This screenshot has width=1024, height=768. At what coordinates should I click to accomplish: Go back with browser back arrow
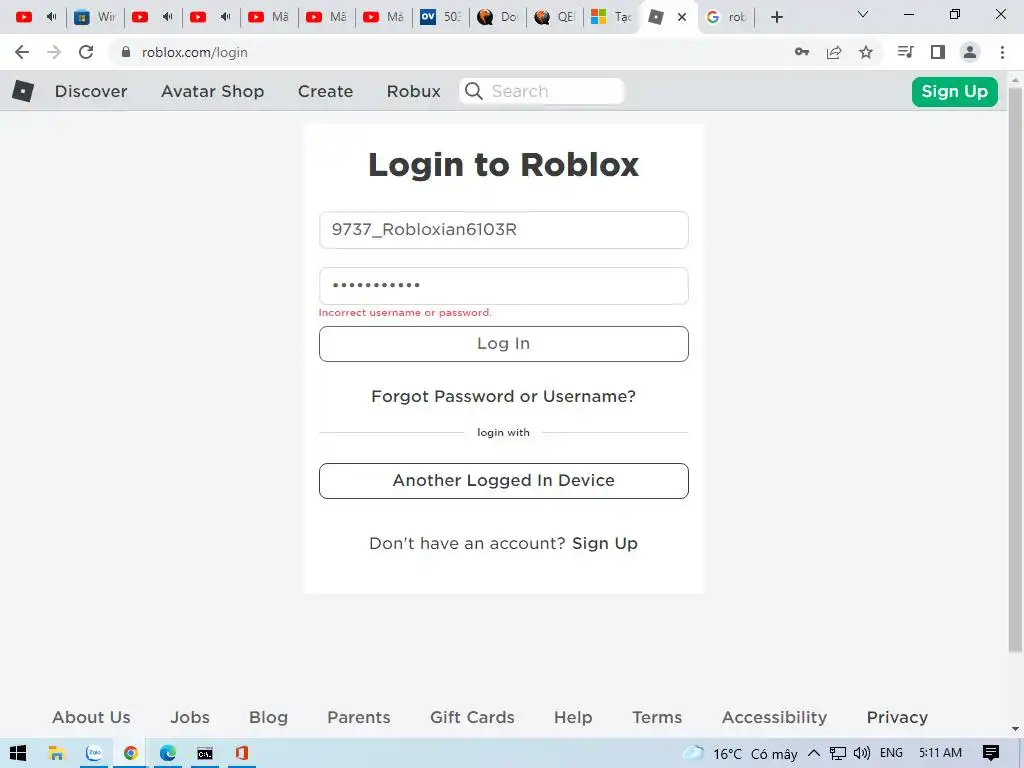click(x=22, y=52)
